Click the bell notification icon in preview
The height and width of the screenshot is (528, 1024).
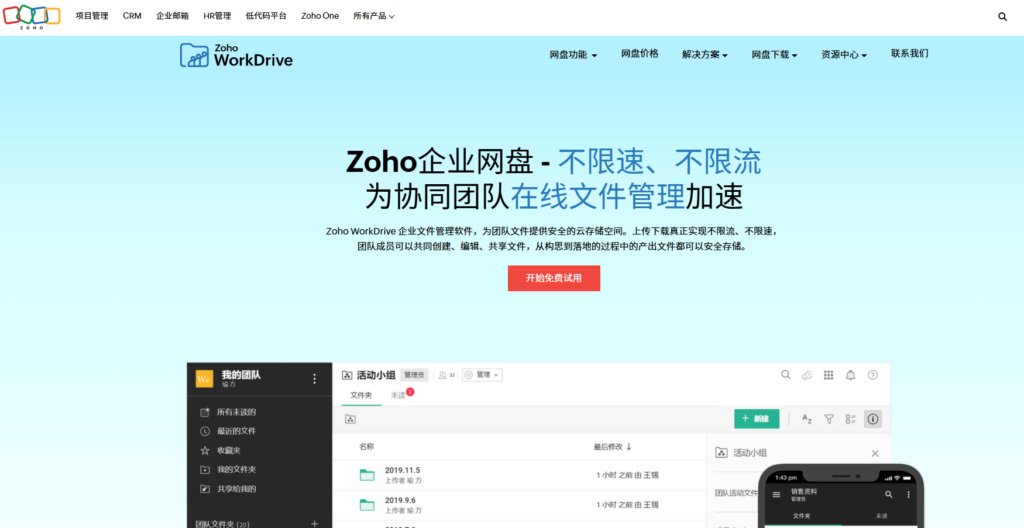click(x=850, y=375)
